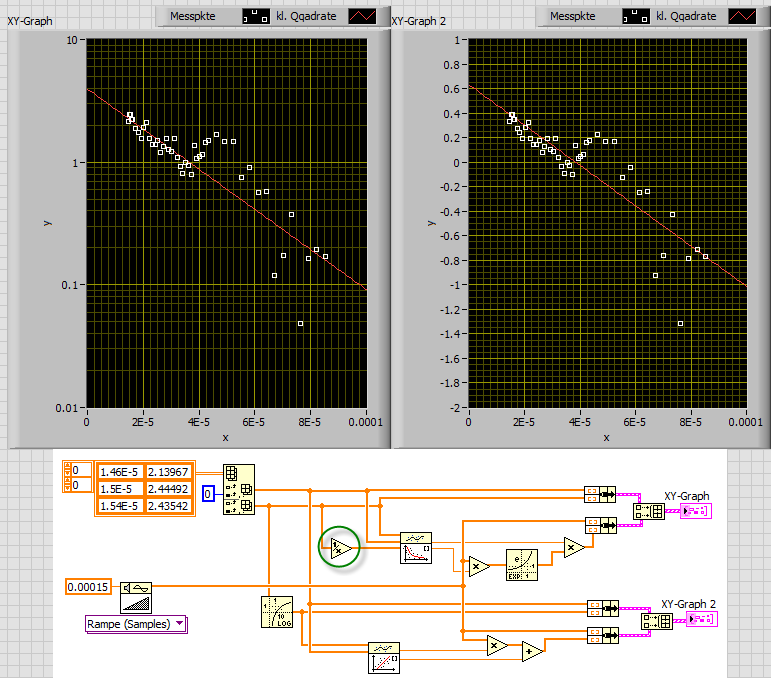Select array cell 1.5E-5

point(119,489)
